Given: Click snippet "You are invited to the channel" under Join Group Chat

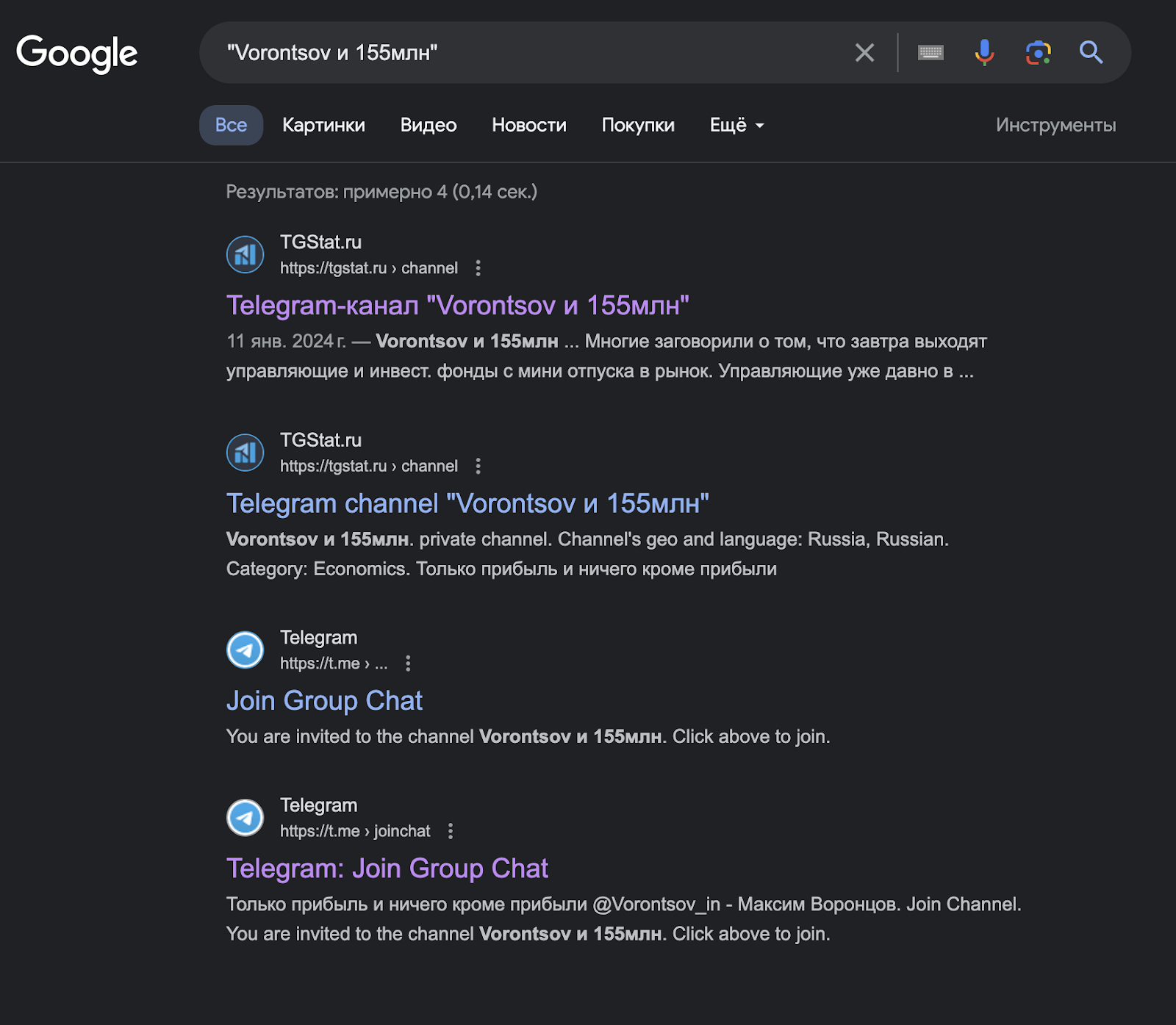Looking at the screenshot, I should pyautogui.click(x=528, y=736).
